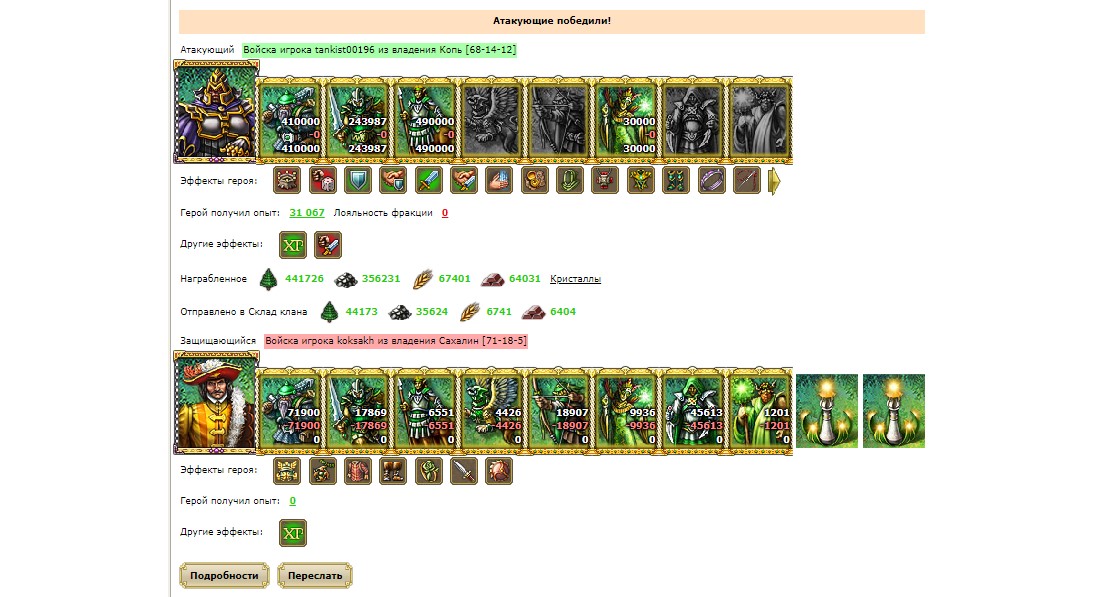
Task: Open the Кристаллы link
Action: tap(575, 279)
